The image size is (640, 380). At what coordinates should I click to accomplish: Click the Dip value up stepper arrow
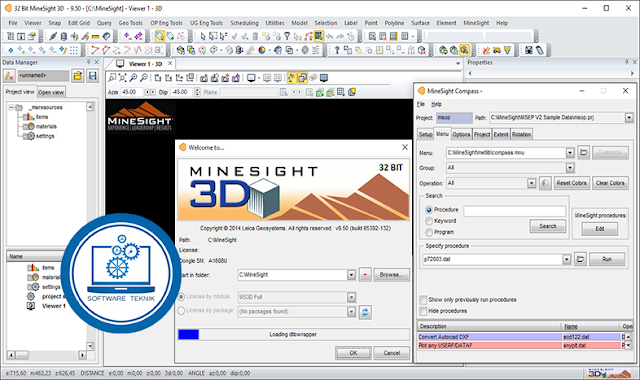198,90
